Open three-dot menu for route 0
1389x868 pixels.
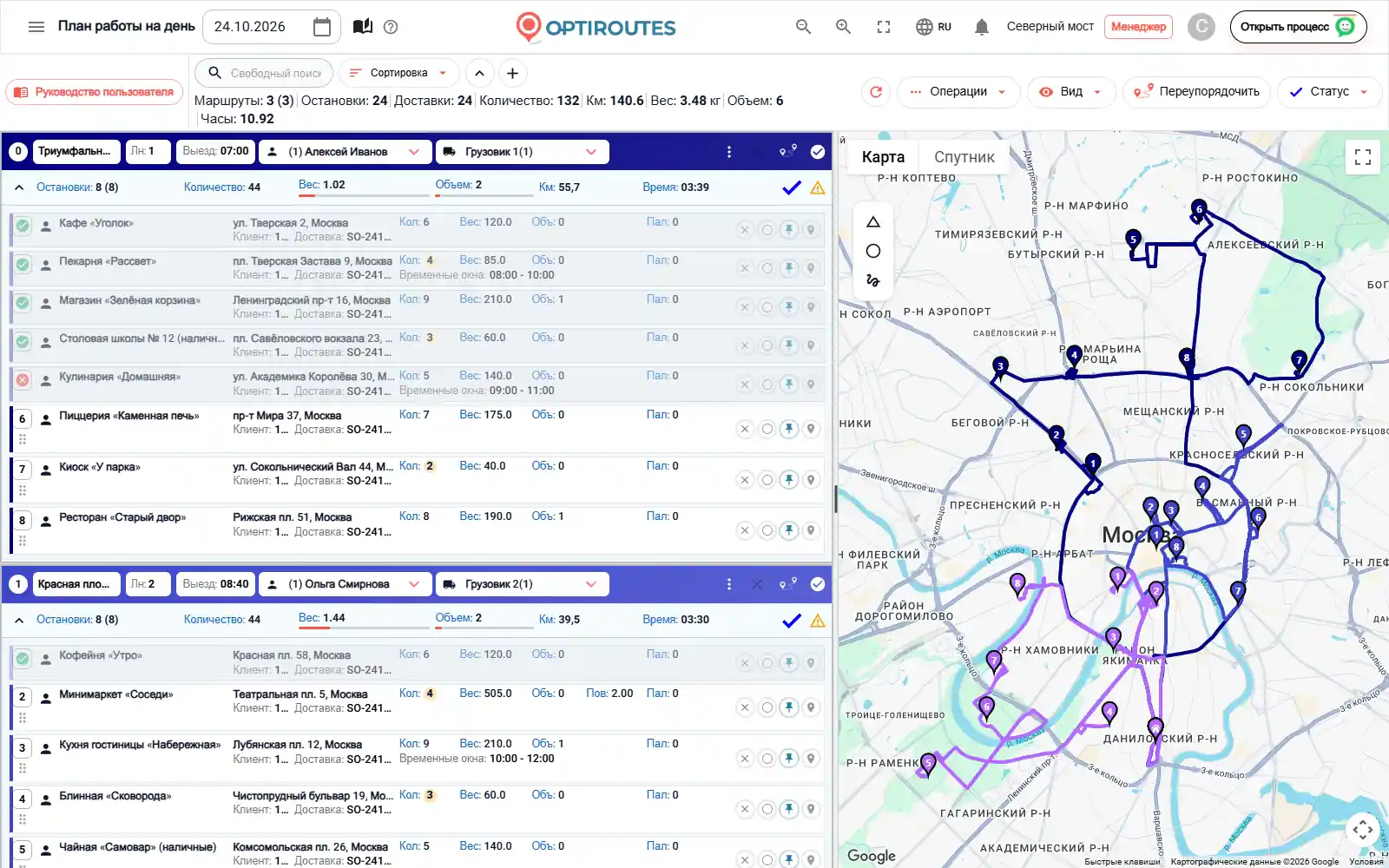[729, 152]
